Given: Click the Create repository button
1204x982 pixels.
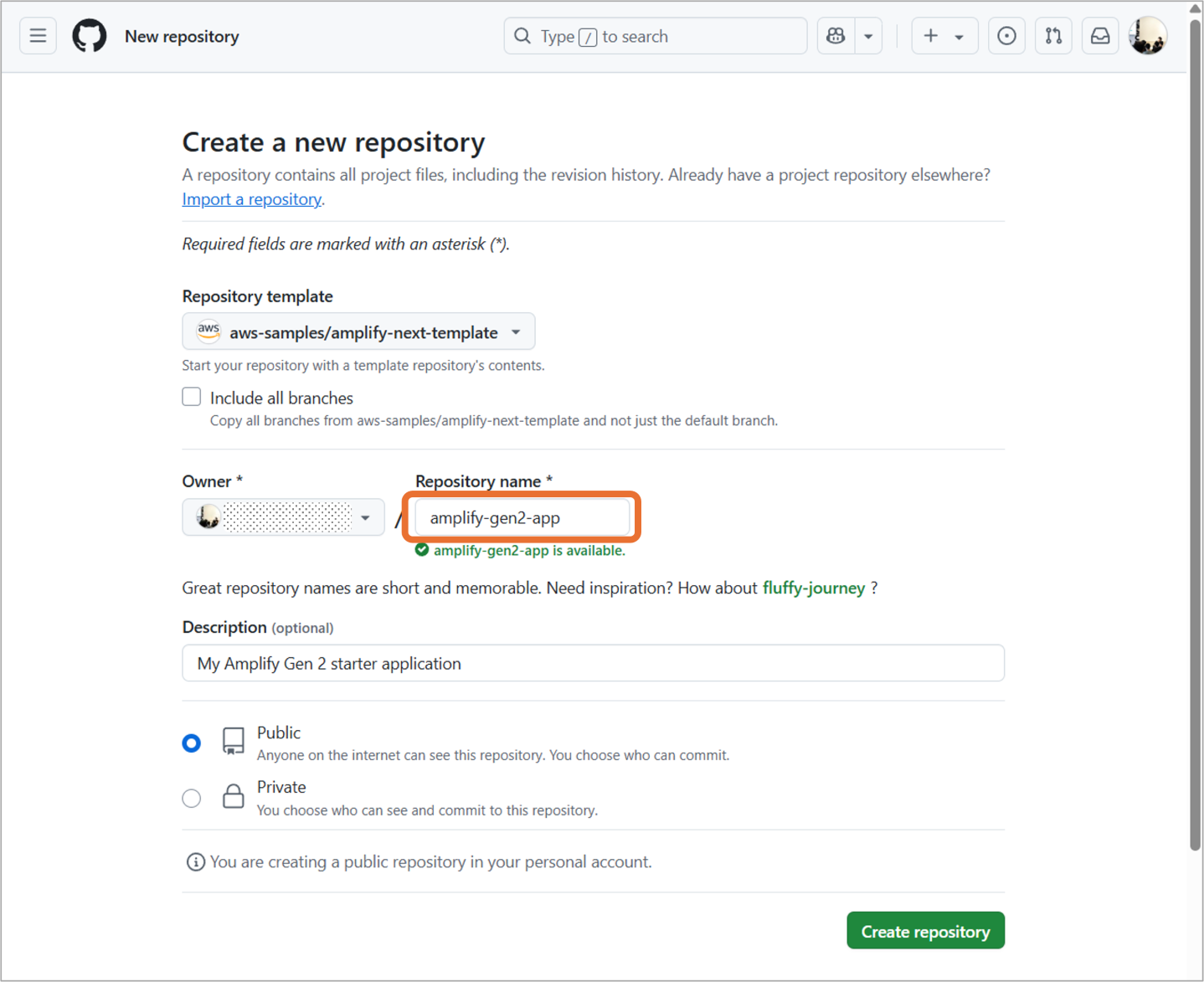Looking at the screenshot, I should [x=925, y=931].
